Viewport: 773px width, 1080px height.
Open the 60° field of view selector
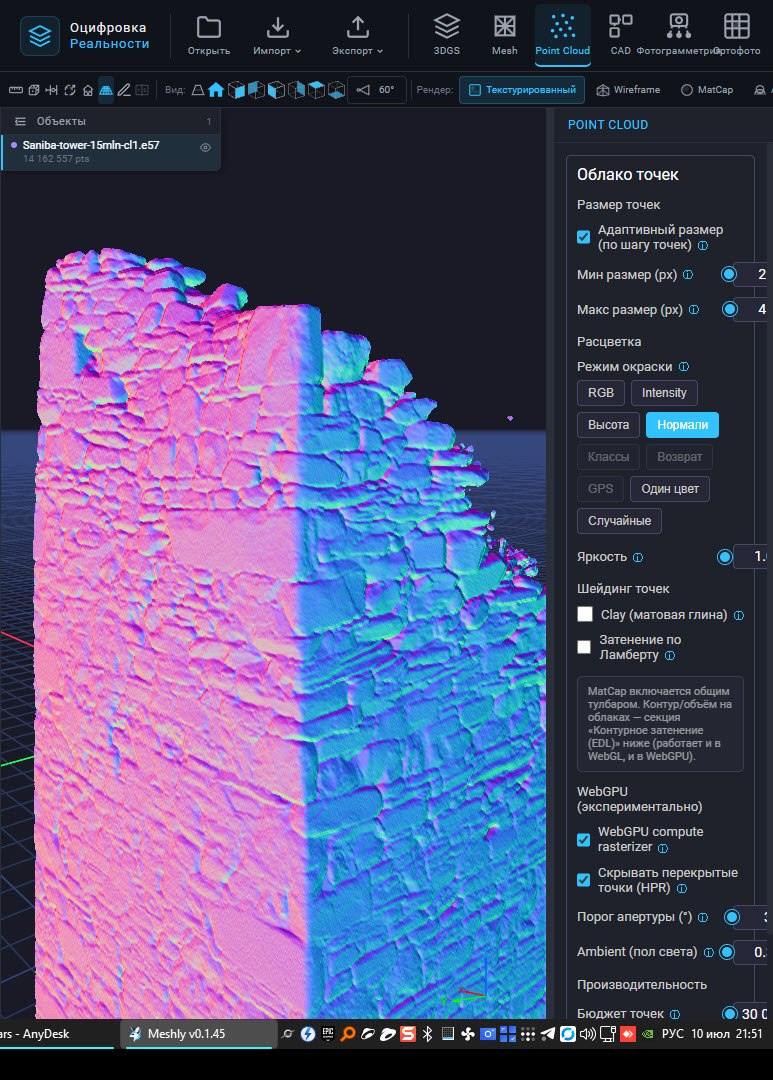[376, 90]
